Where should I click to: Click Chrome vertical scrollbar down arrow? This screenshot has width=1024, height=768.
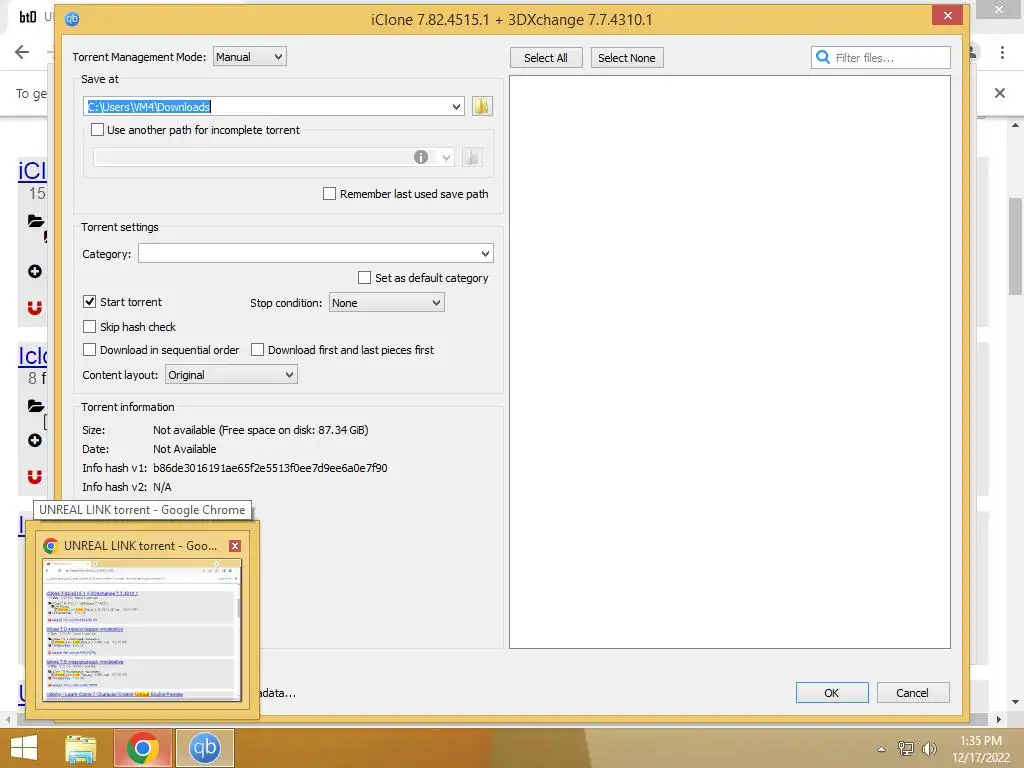(1015, 702)
